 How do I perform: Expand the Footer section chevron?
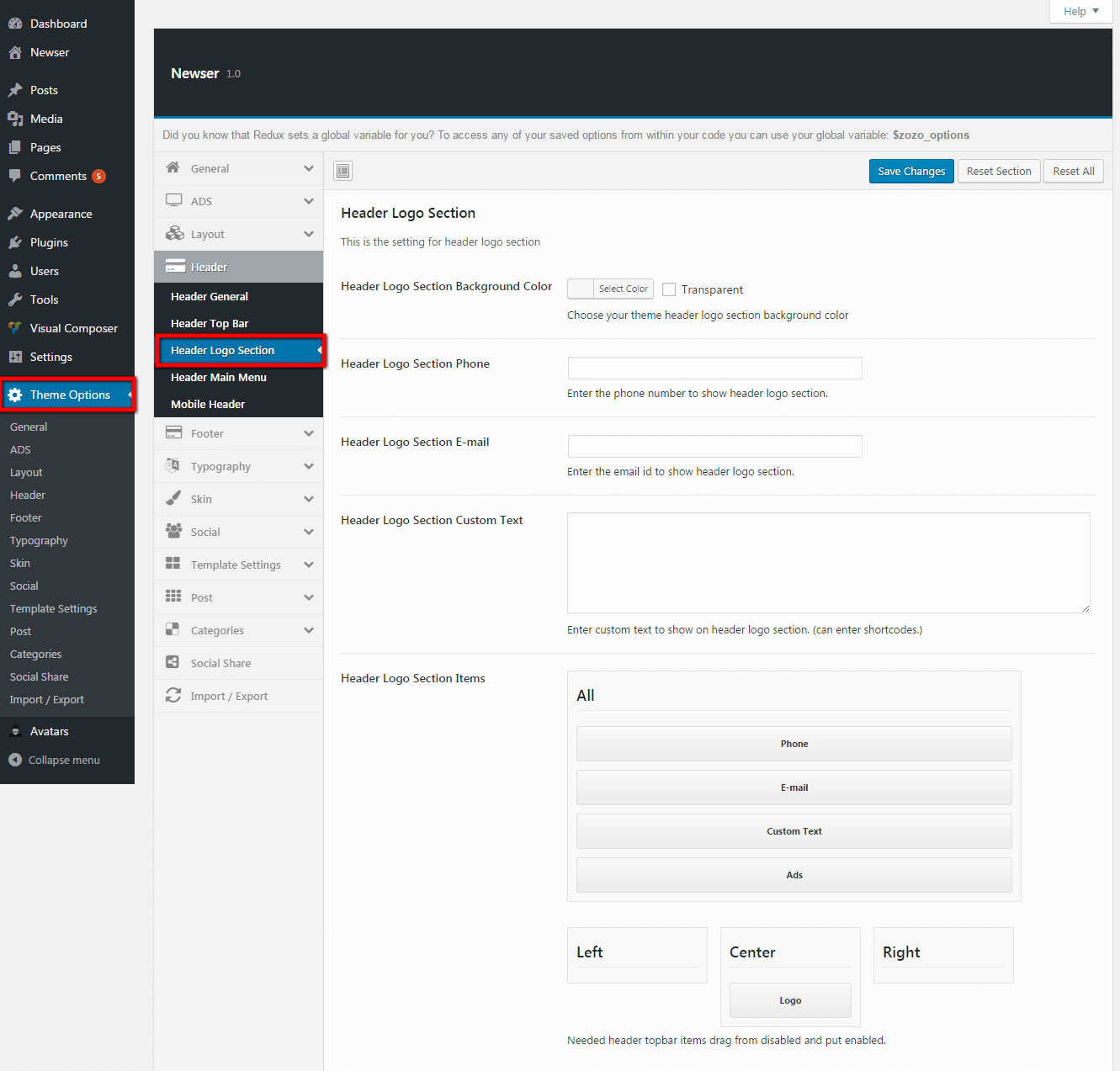click(309, 433)
